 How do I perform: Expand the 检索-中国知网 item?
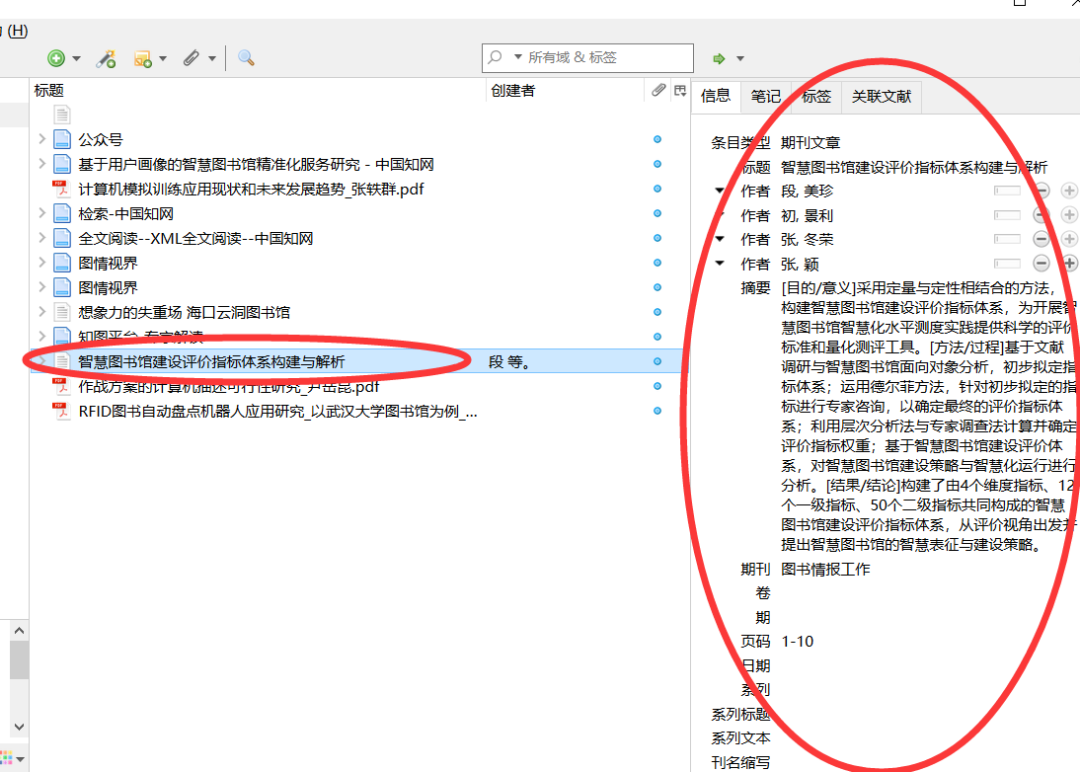pyautogui.click(x=42, y=213)
